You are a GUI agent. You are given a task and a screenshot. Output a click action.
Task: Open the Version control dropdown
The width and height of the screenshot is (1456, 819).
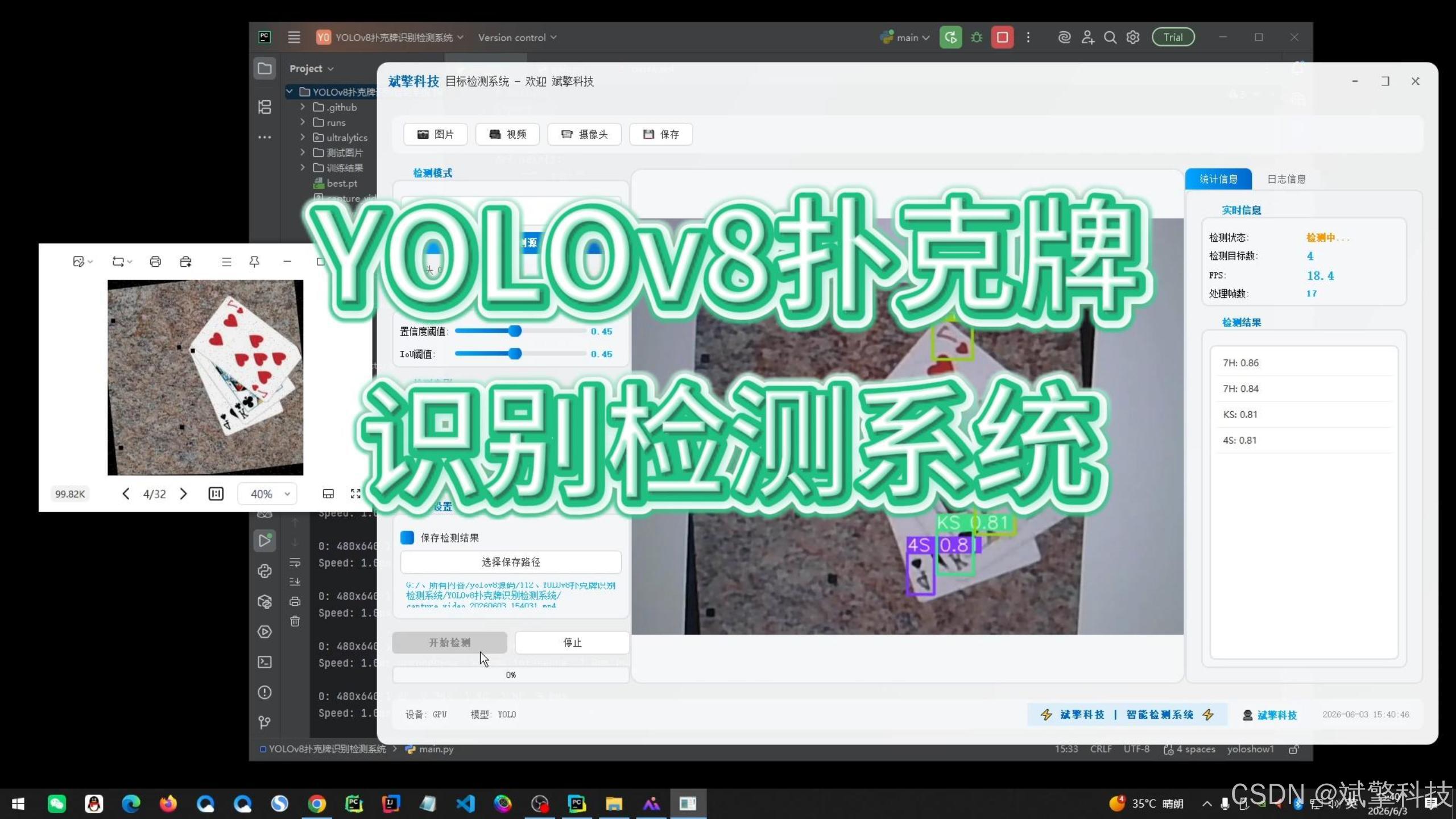517,38
